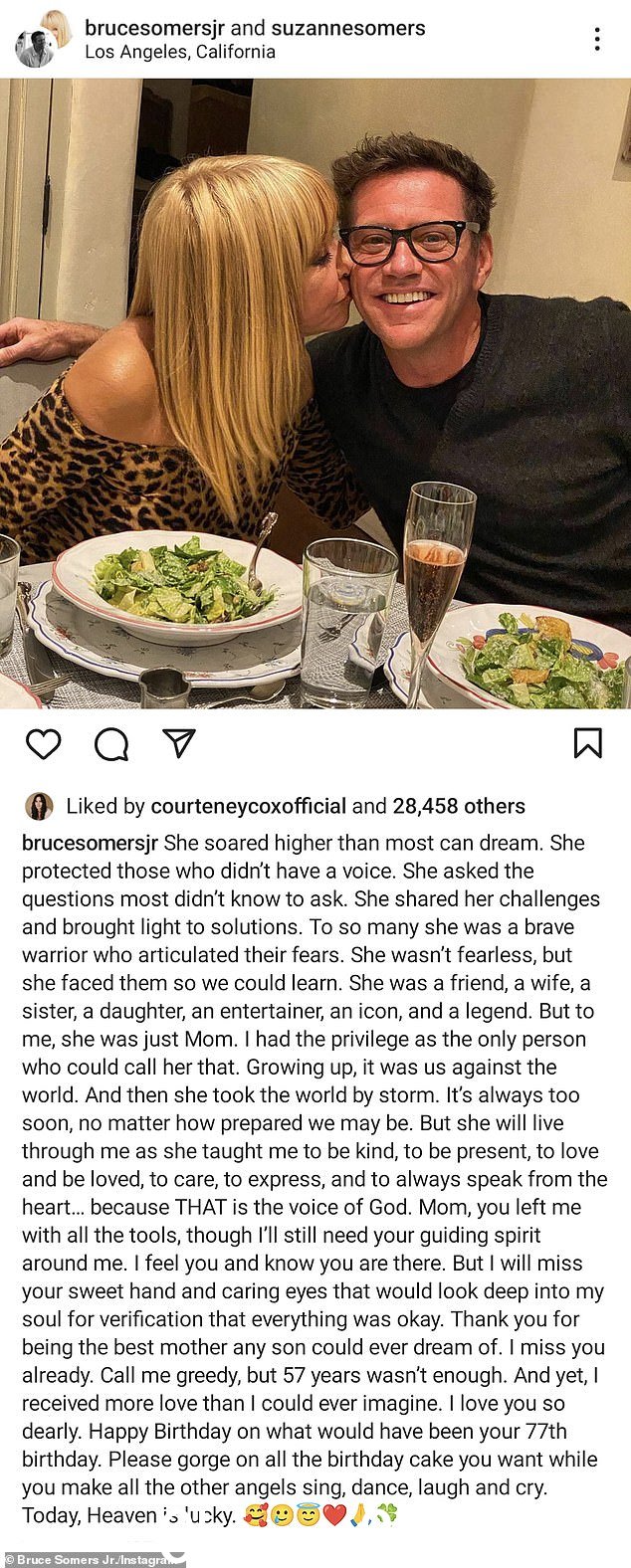Tap the liker's small avatar thumbnail

tap(39, 806)
